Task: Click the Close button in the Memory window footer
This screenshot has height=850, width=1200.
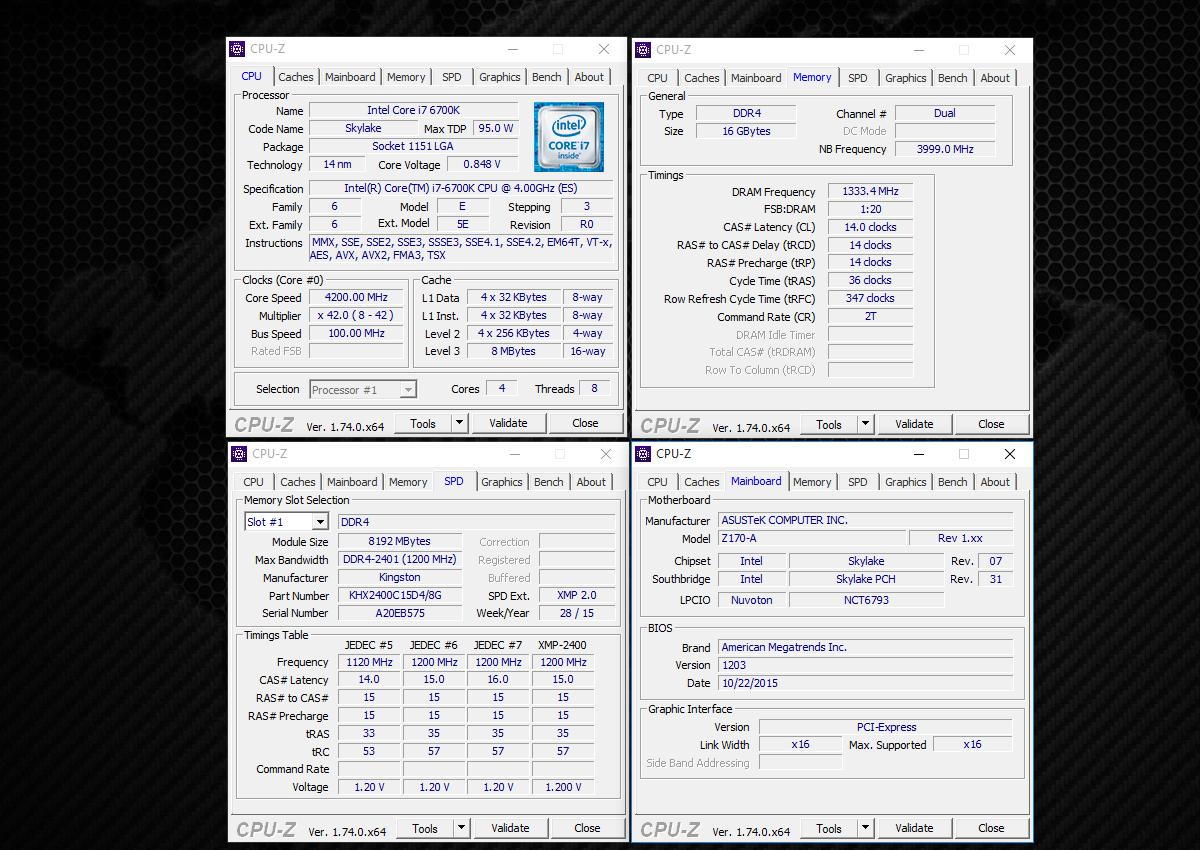Action: (x=991, y=424)
